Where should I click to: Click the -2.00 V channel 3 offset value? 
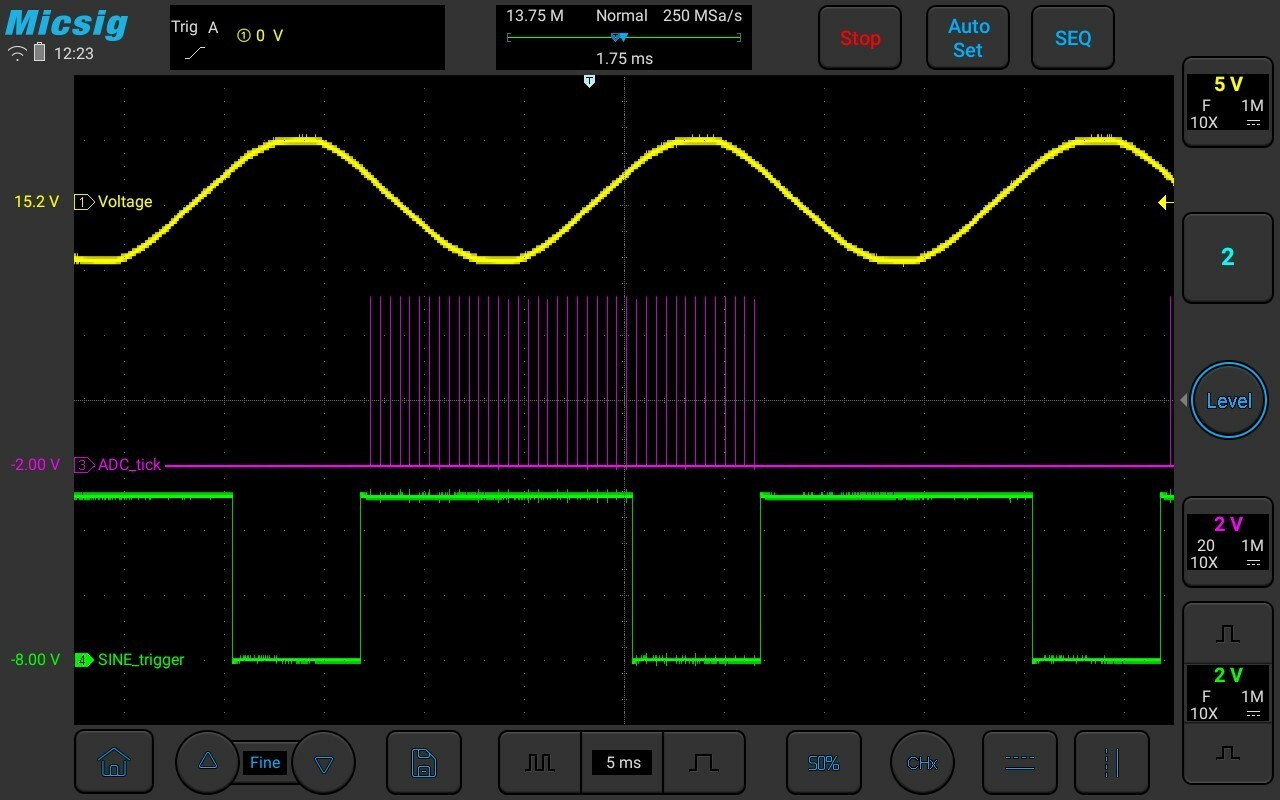pyautogui.click(x=35, y=465)
